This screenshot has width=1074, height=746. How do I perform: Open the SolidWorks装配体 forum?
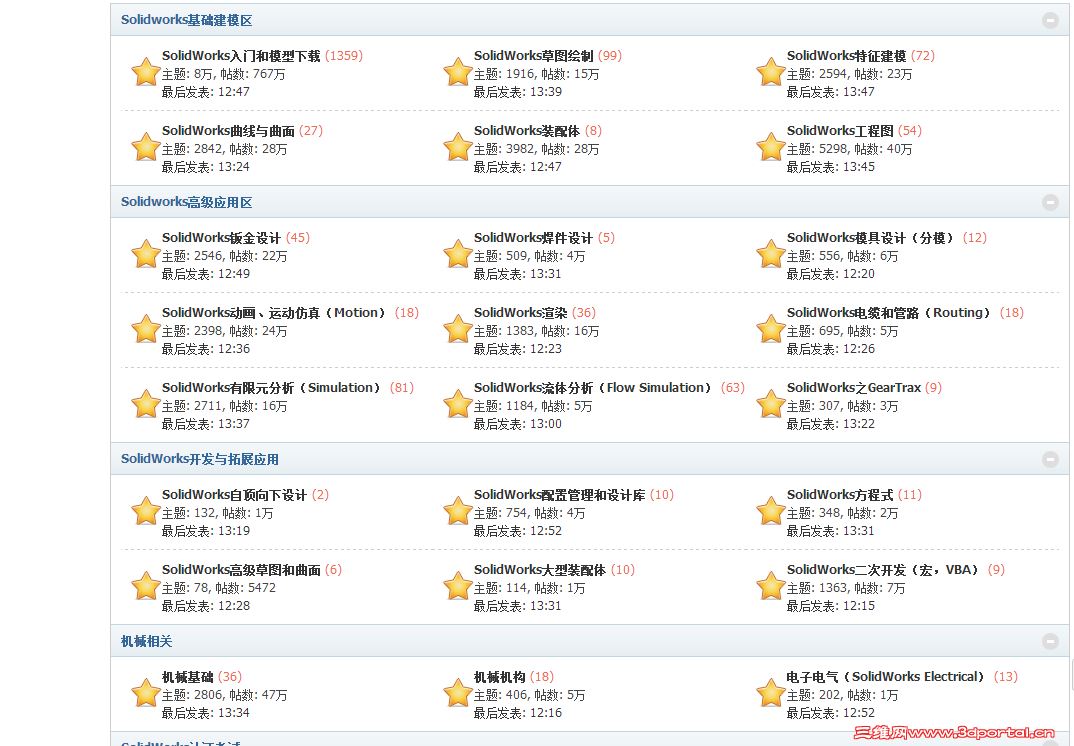coord(527,130)
